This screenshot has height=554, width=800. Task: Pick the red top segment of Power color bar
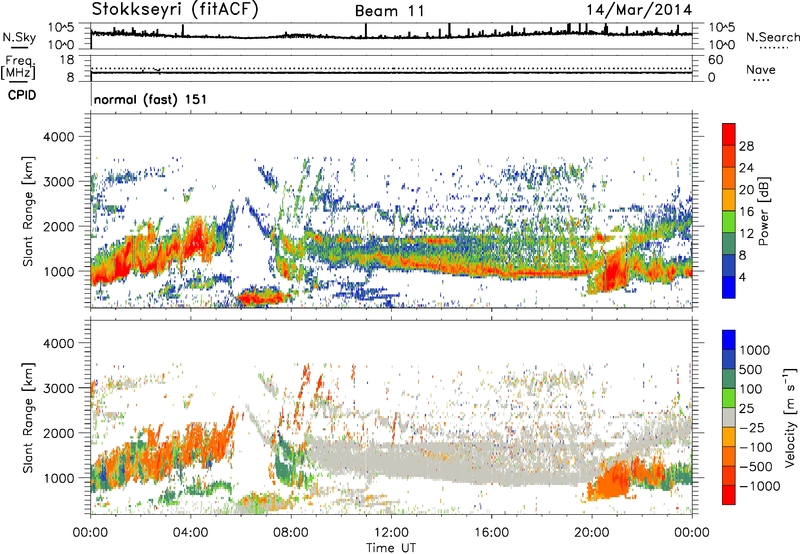tap(729, 134)
